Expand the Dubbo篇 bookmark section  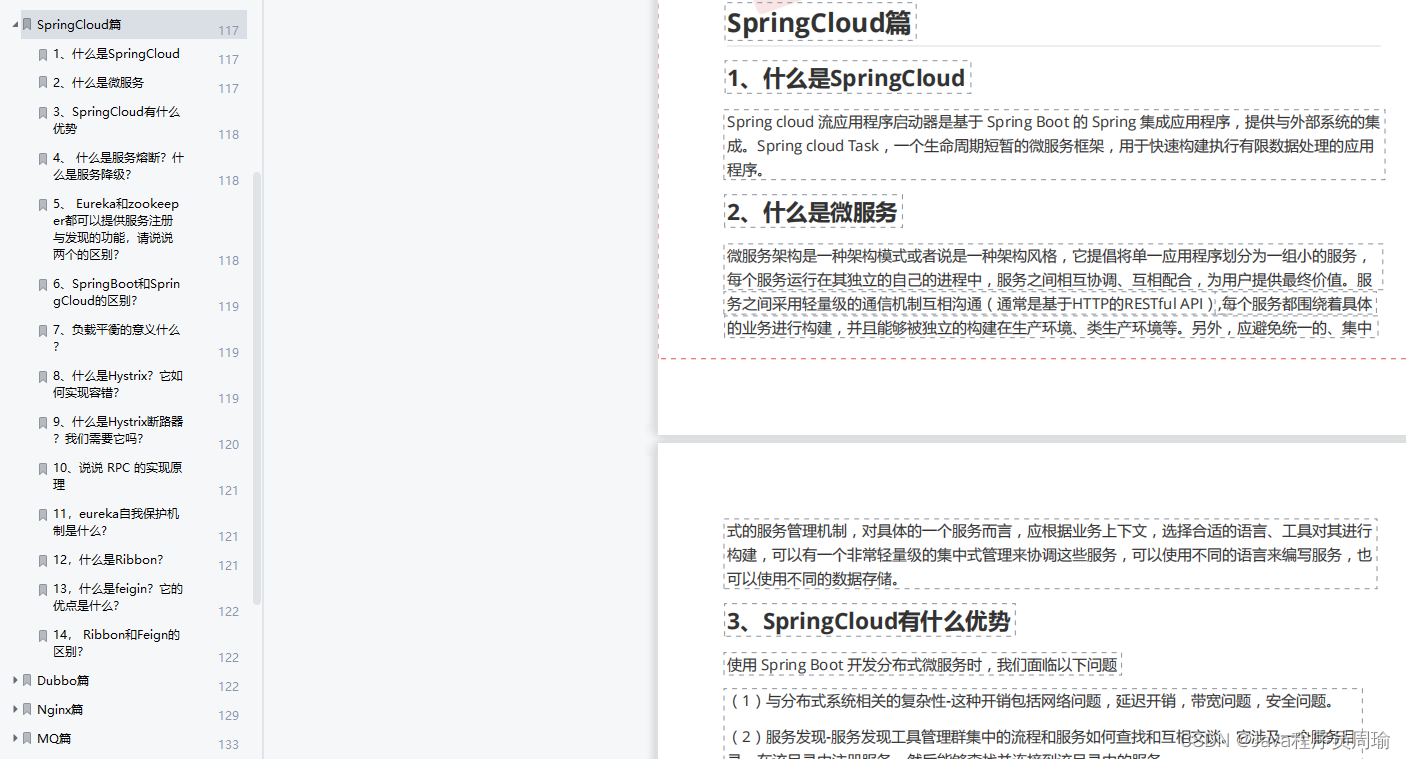tap(15, 680)
